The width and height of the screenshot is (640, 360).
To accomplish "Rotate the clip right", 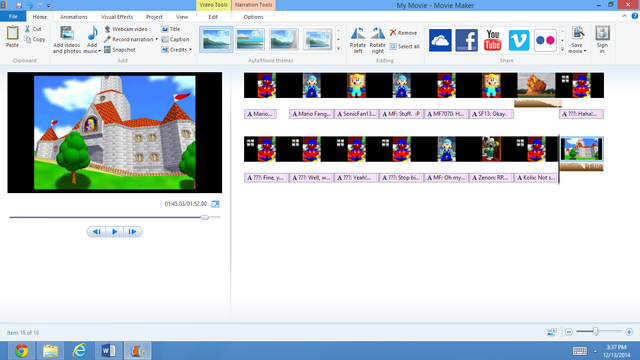I will pos(378,40).
